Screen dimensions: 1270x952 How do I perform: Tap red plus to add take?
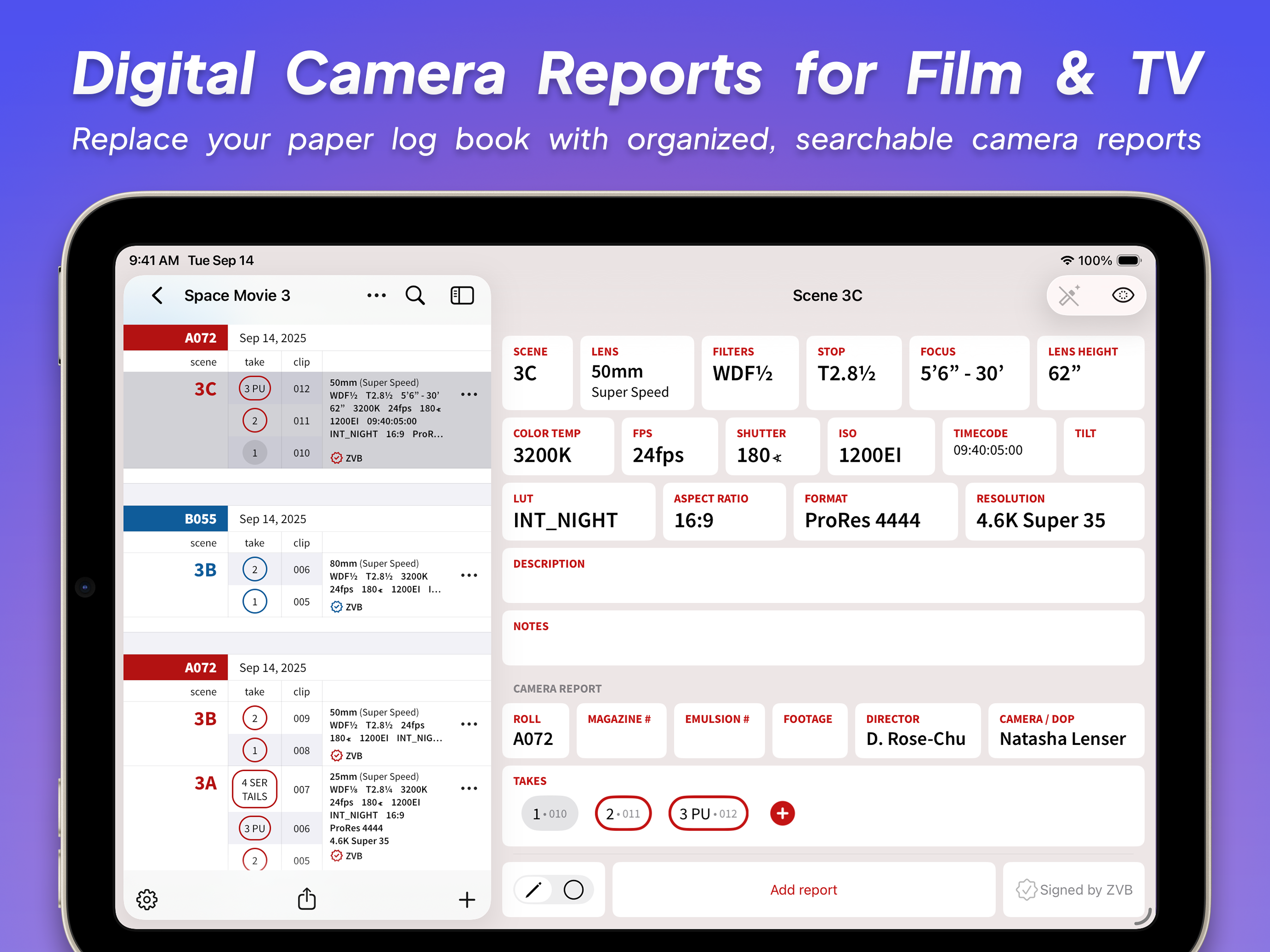[782, 813]
